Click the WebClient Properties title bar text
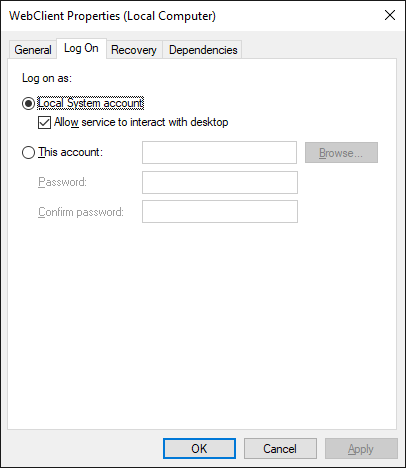The height and width of the screenshot is (468, 406). coord(112,16)
